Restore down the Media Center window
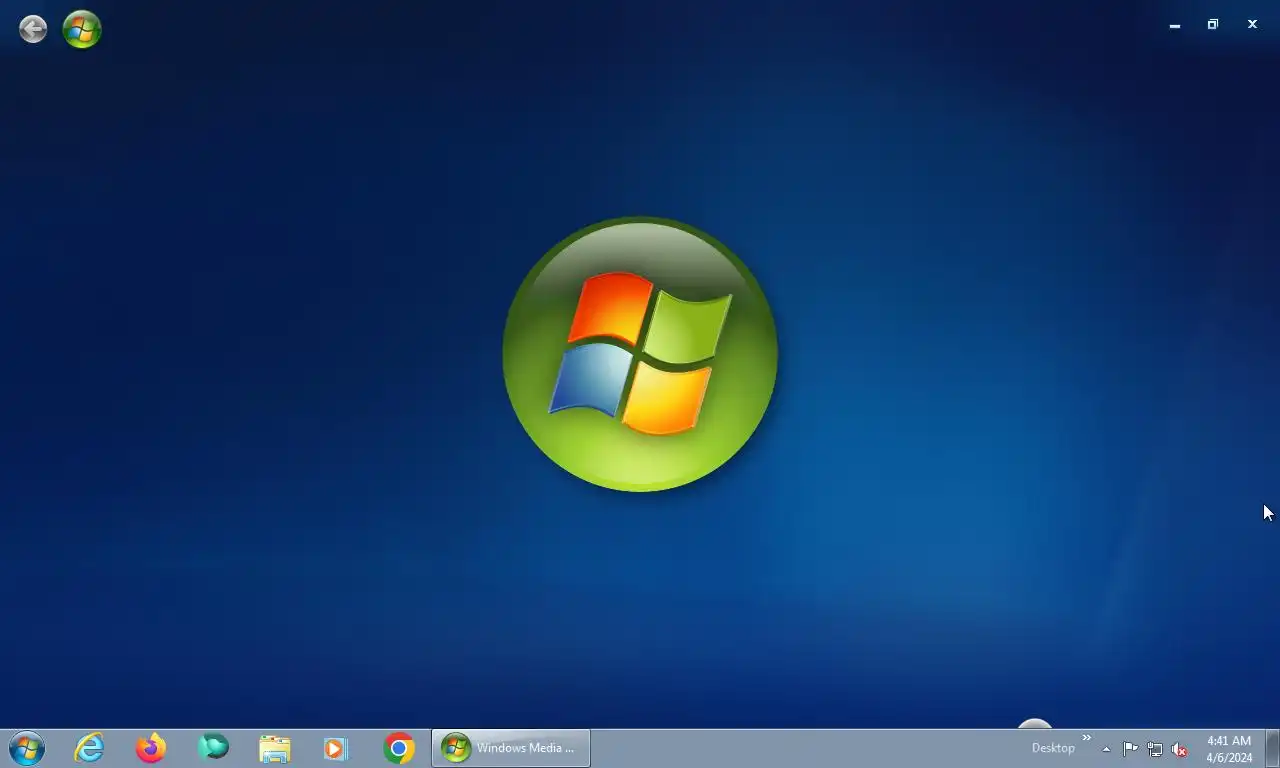This screenshot has height=768, width=1280. 1213,24
